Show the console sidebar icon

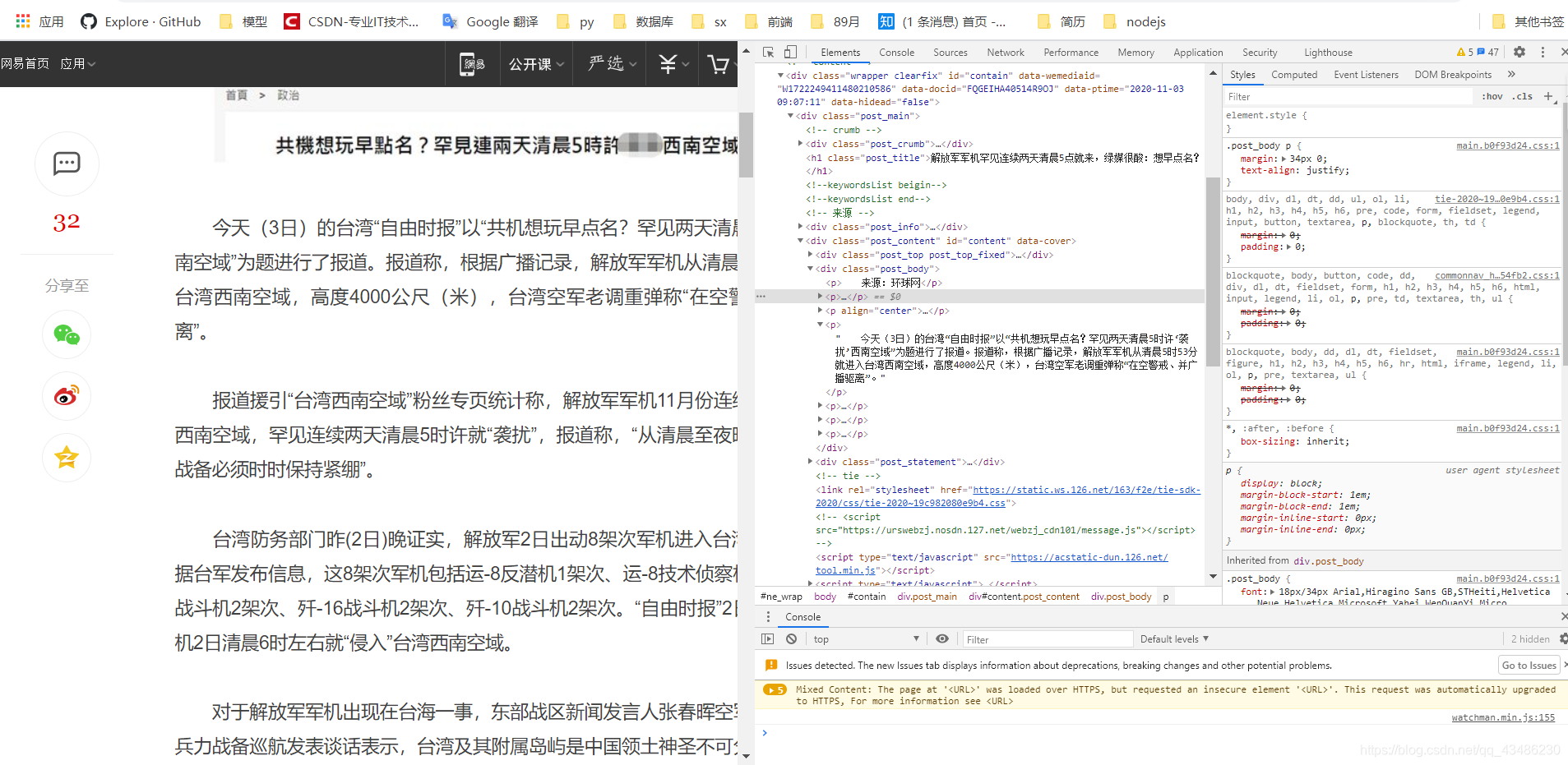coord(768,638)
